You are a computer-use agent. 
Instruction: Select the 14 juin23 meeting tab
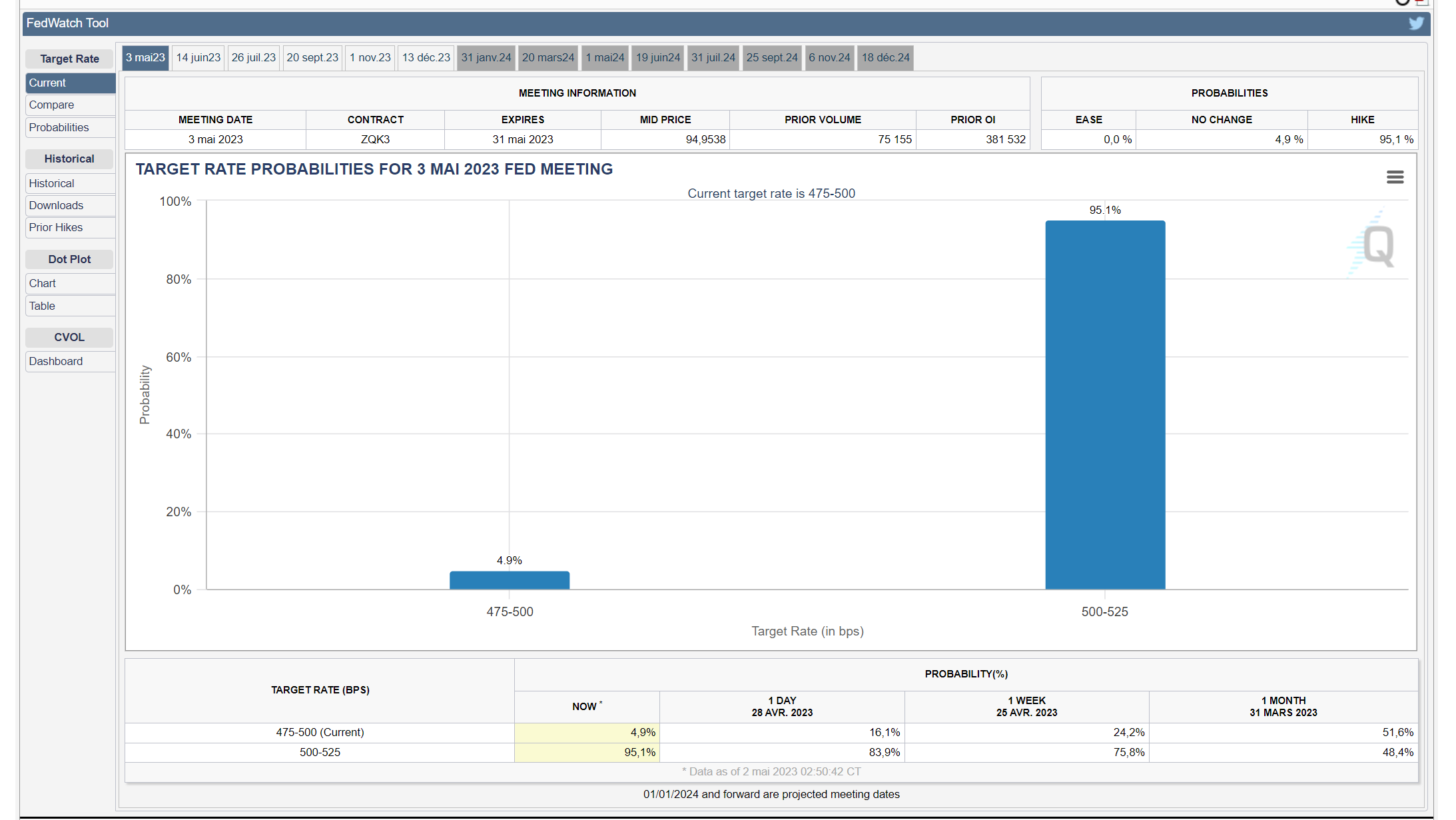(198, 58)
